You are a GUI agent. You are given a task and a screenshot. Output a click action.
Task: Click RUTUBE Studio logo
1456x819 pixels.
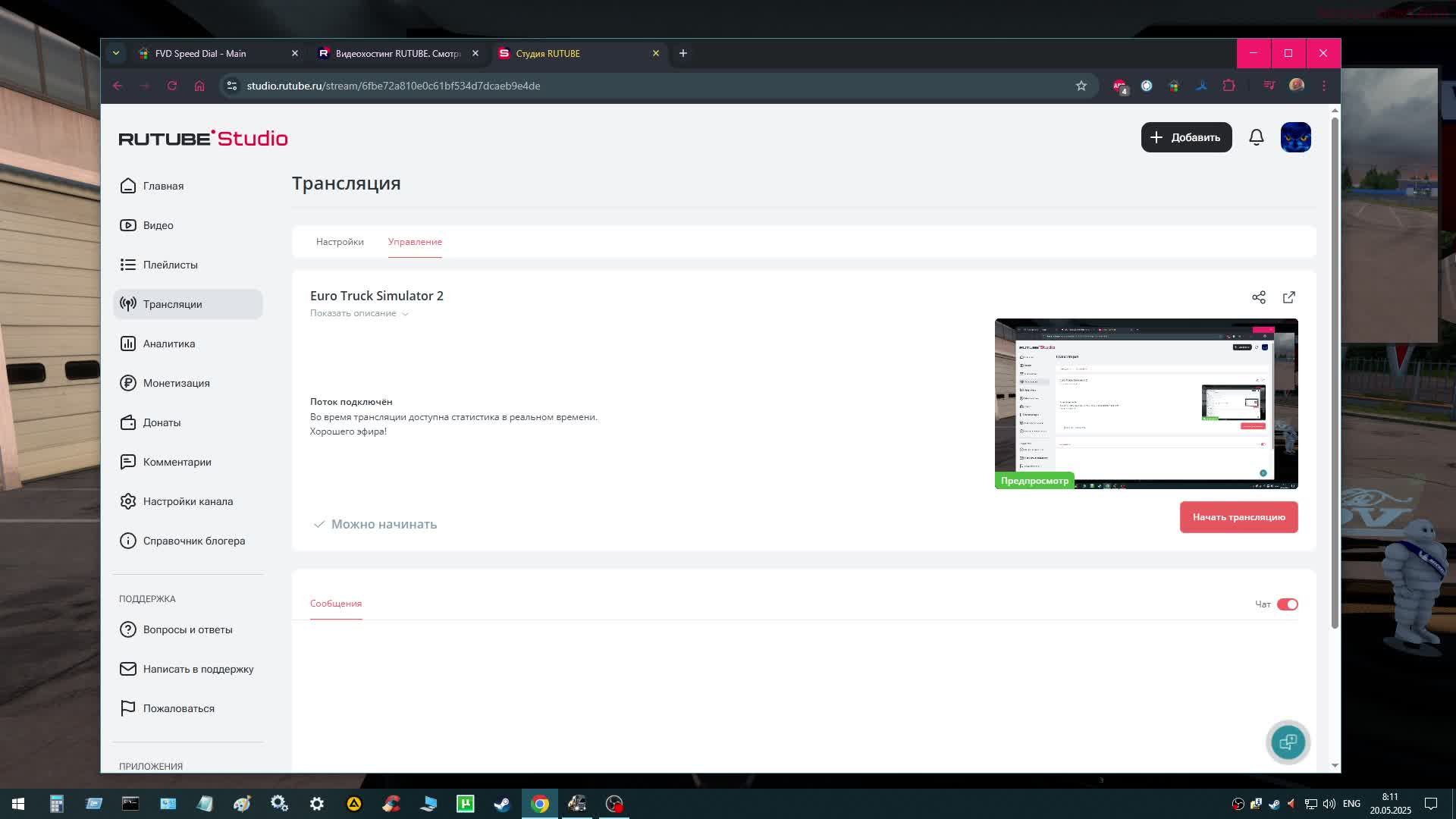click(x=203, y=138)
